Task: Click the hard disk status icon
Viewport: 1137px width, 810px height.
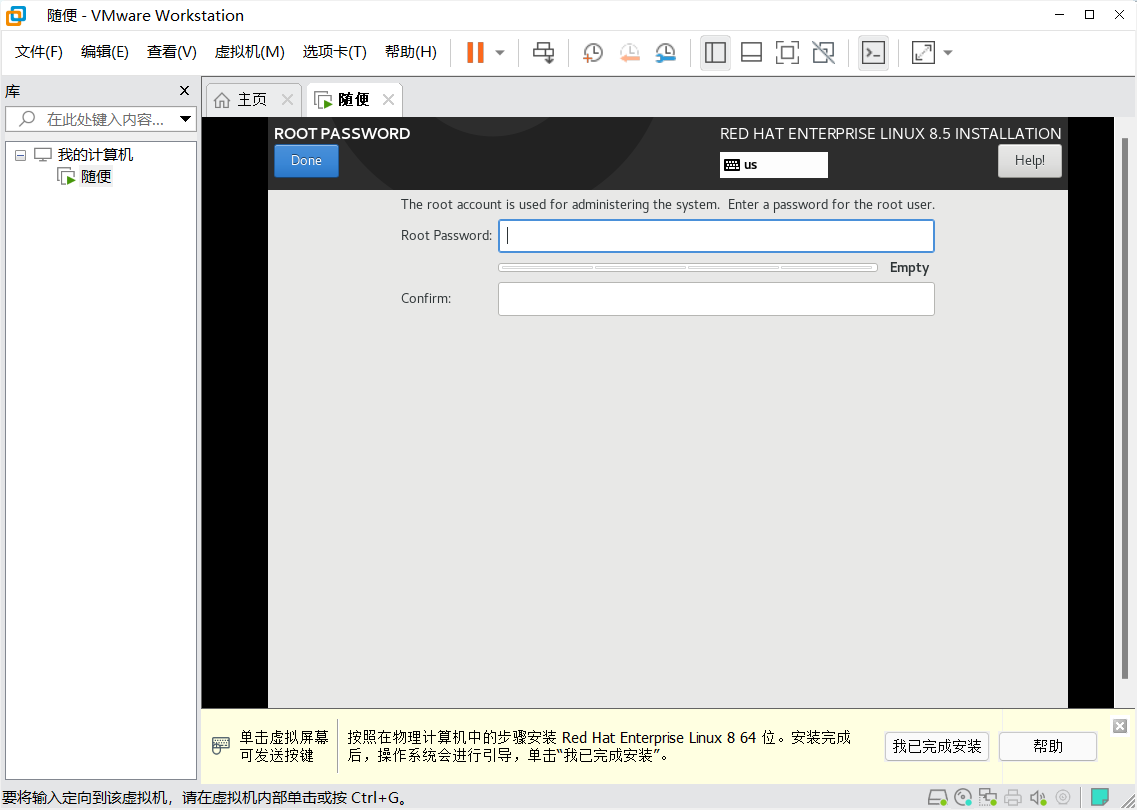Action: pyautogui.click(x=938, y=798)
